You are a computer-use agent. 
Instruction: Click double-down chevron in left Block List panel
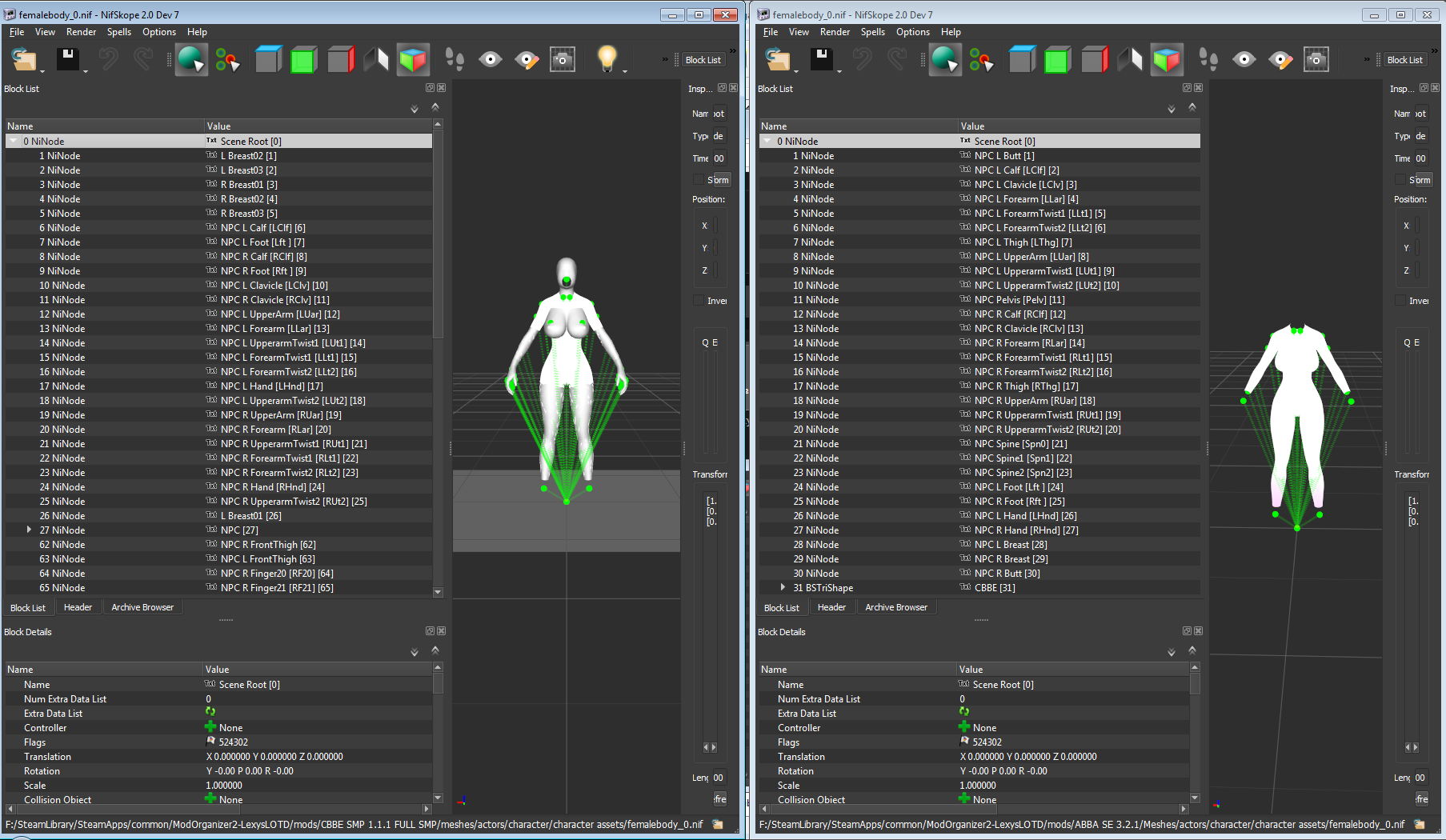click(x=415, y=109)
